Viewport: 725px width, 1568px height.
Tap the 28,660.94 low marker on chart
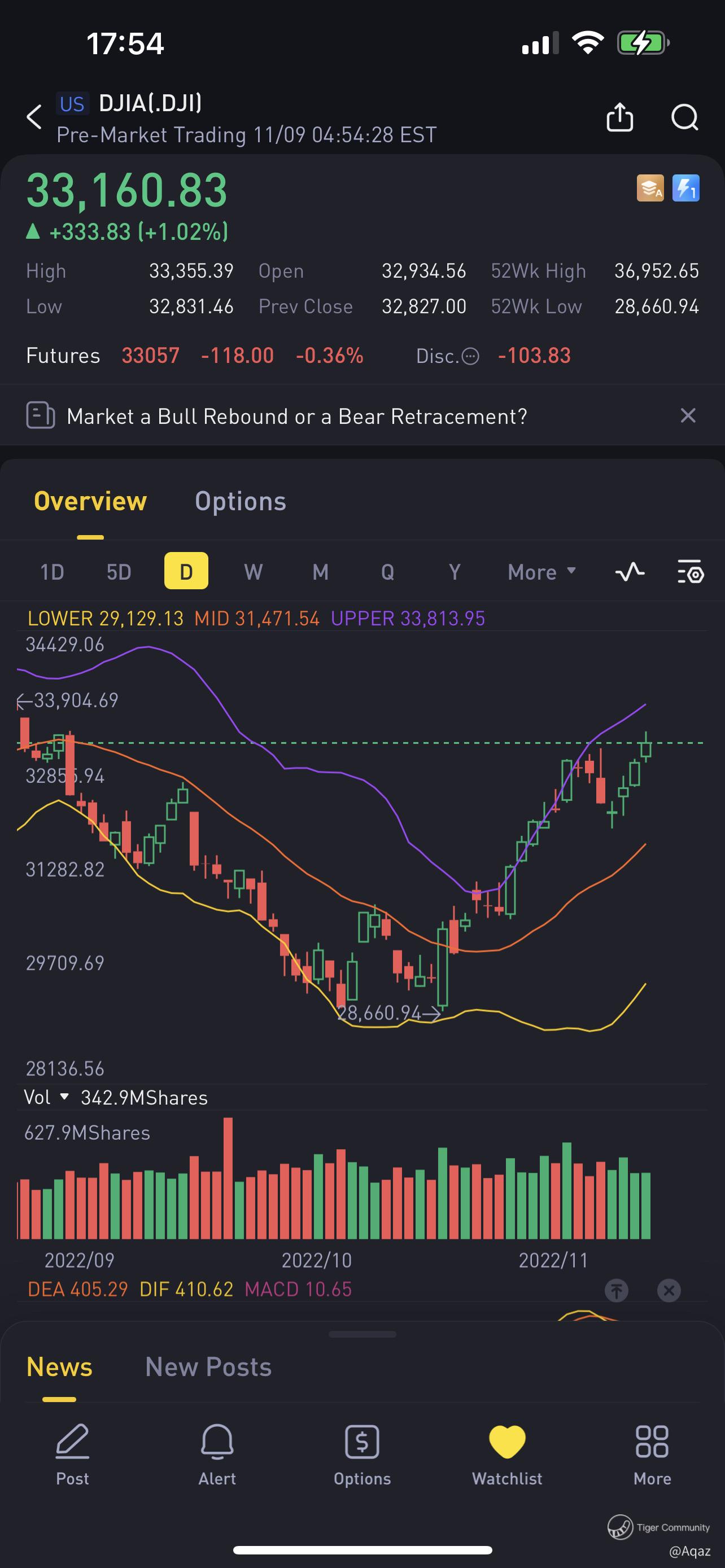pos(389,1013)
